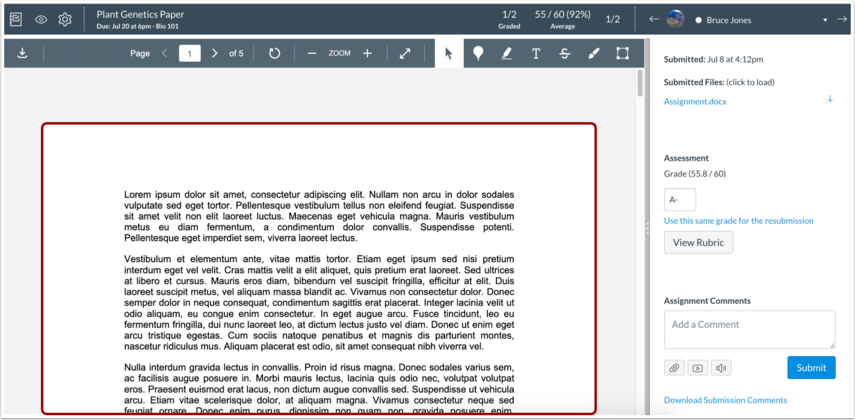Select the free text annotation tool
Viewport: 855px width, 420px height.
536,53
